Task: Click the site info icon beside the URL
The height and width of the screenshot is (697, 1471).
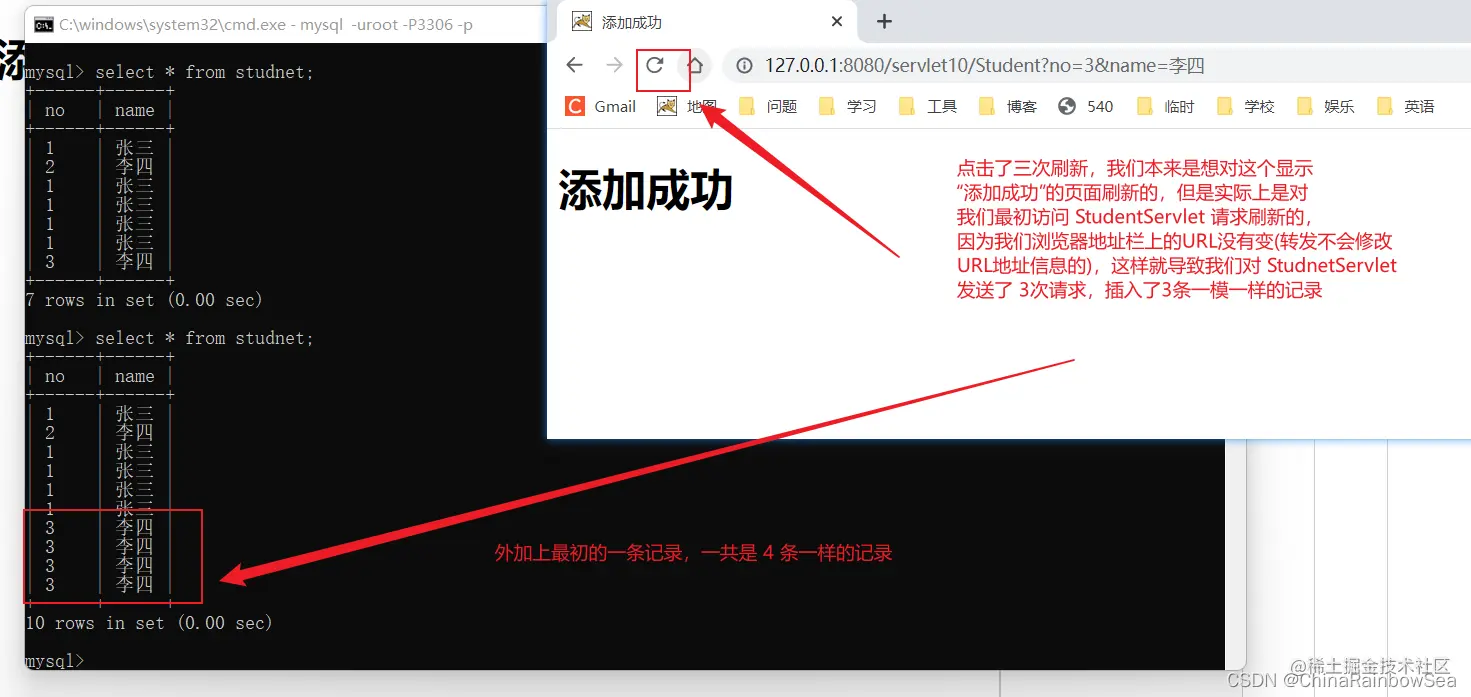Action: click(744, 64)
